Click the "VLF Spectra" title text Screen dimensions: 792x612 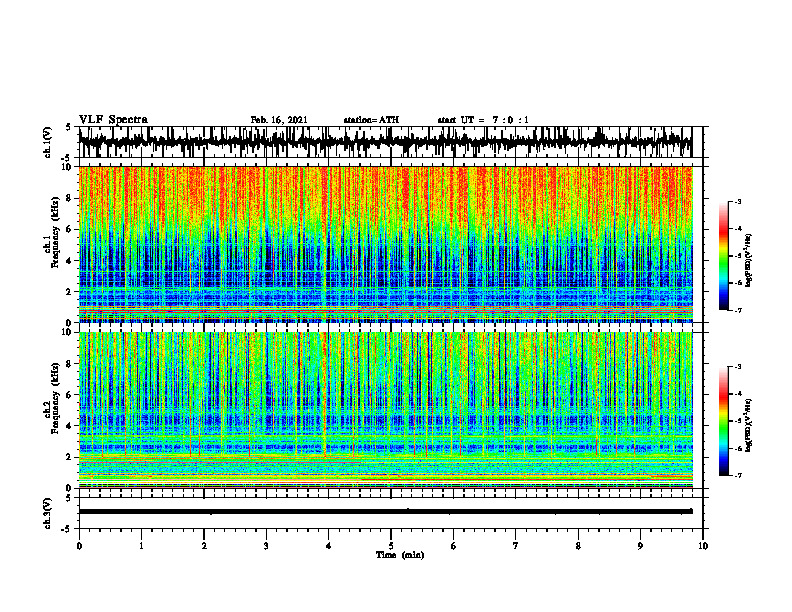click(113, 120)
